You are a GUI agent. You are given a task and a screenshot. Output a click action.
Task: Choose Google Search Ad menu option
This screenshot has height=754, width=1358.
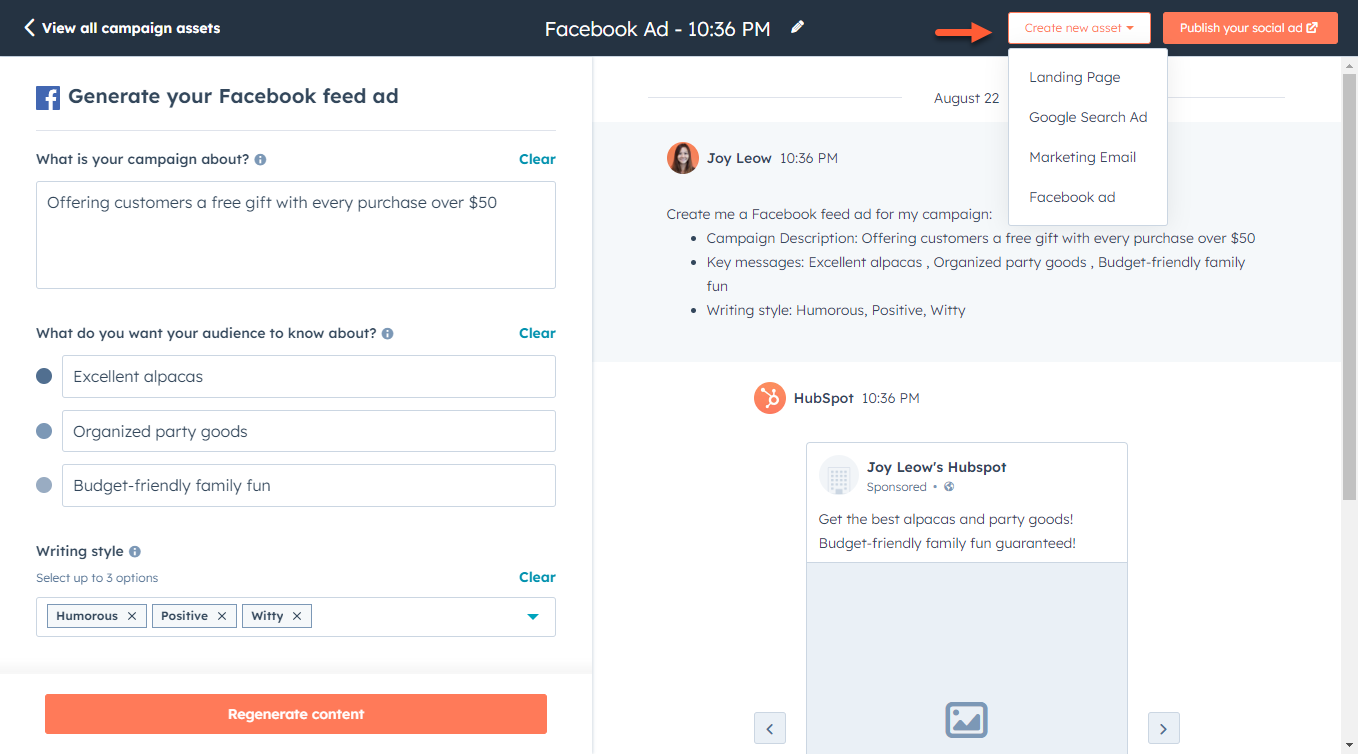point(1088,117)
